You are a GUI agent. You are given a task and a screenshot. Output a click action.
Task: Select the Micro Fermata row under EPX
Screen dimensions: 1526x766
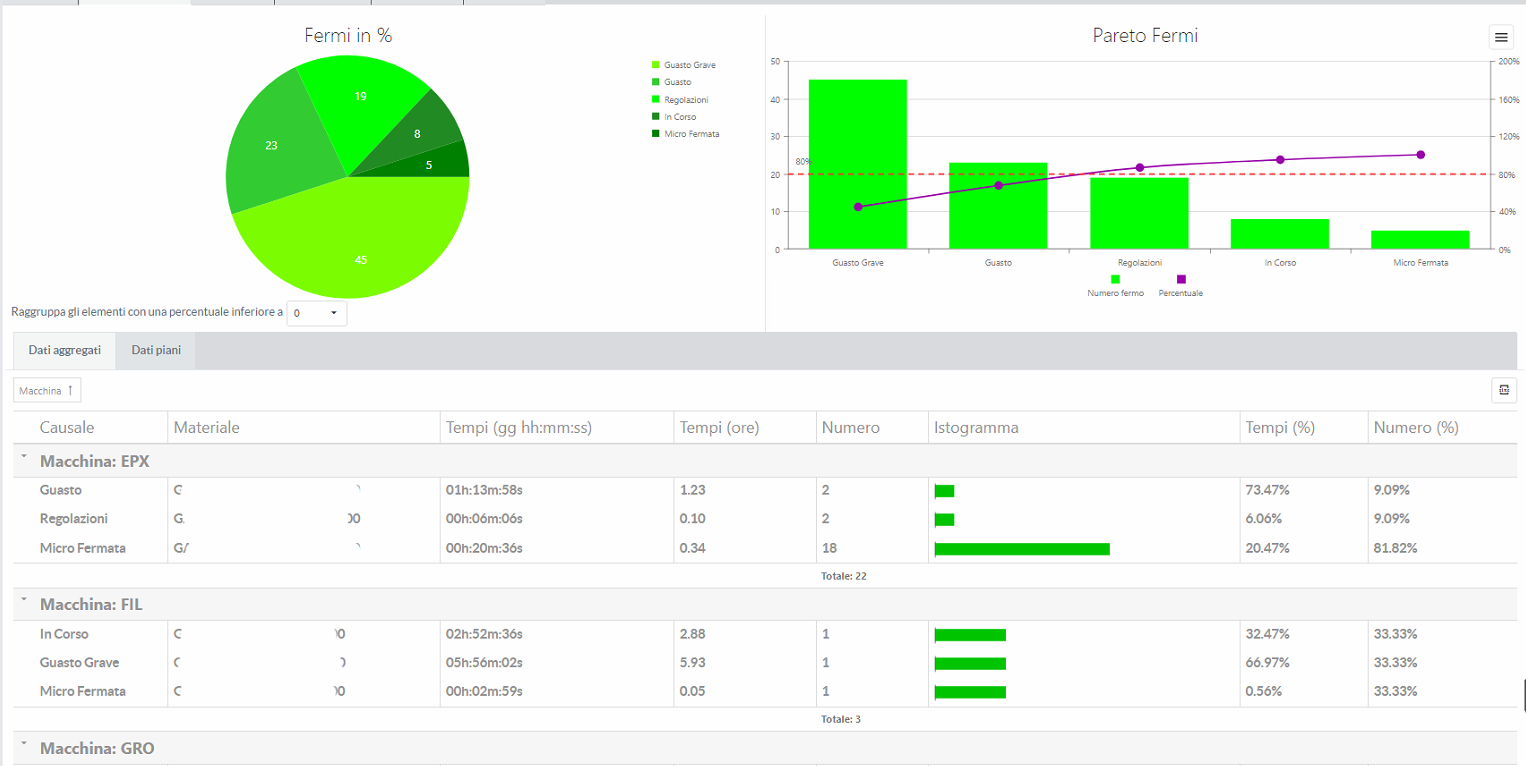(x=765, y=548)
